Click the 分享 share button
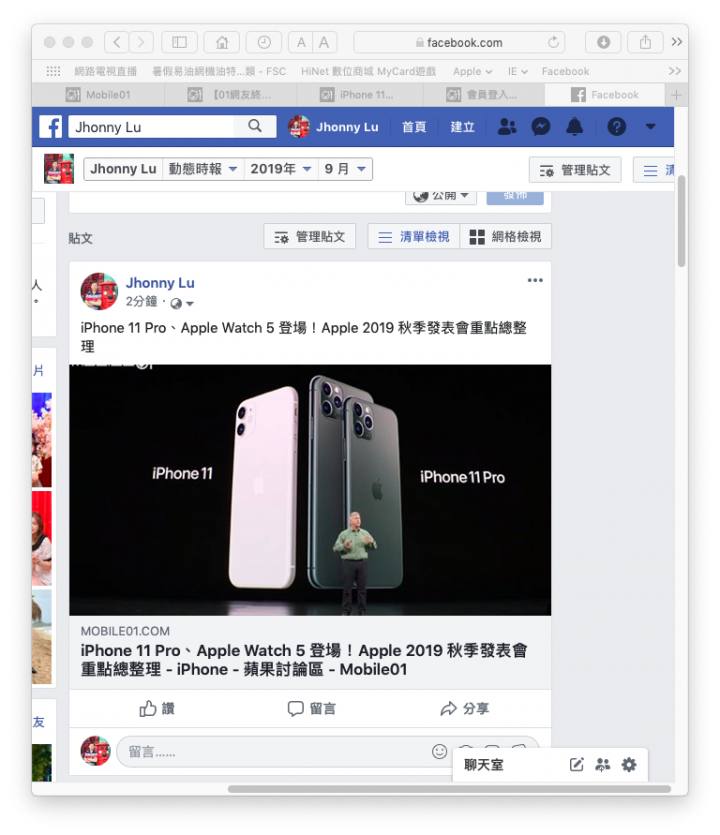 (x=464, y=708)
